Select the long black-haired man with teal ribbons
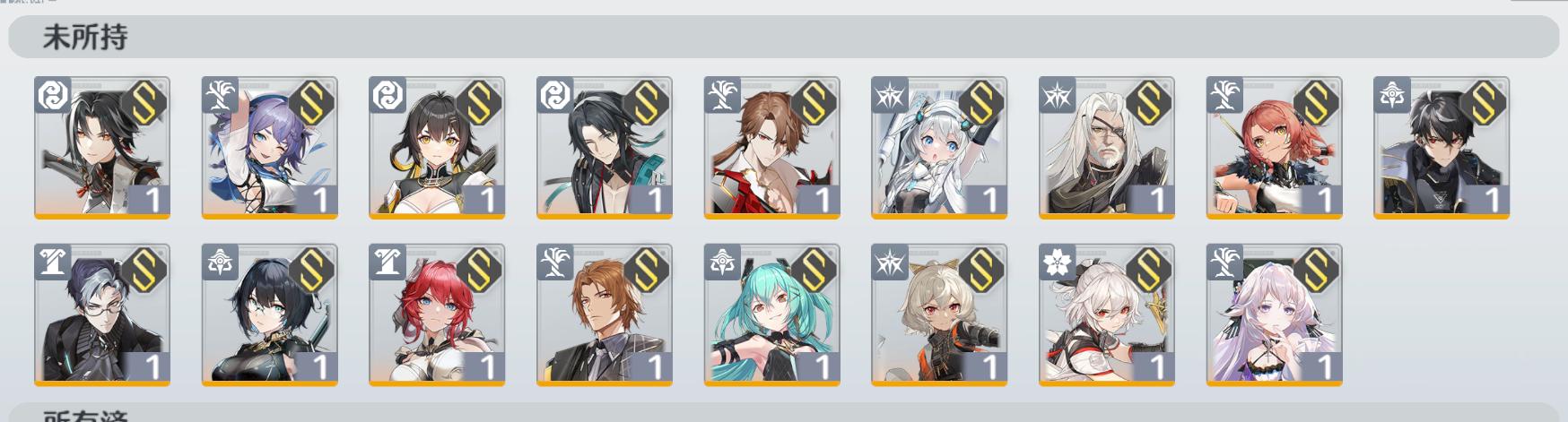The width and height of the screenshot is (1568, 422). click(x=604, y=148)
